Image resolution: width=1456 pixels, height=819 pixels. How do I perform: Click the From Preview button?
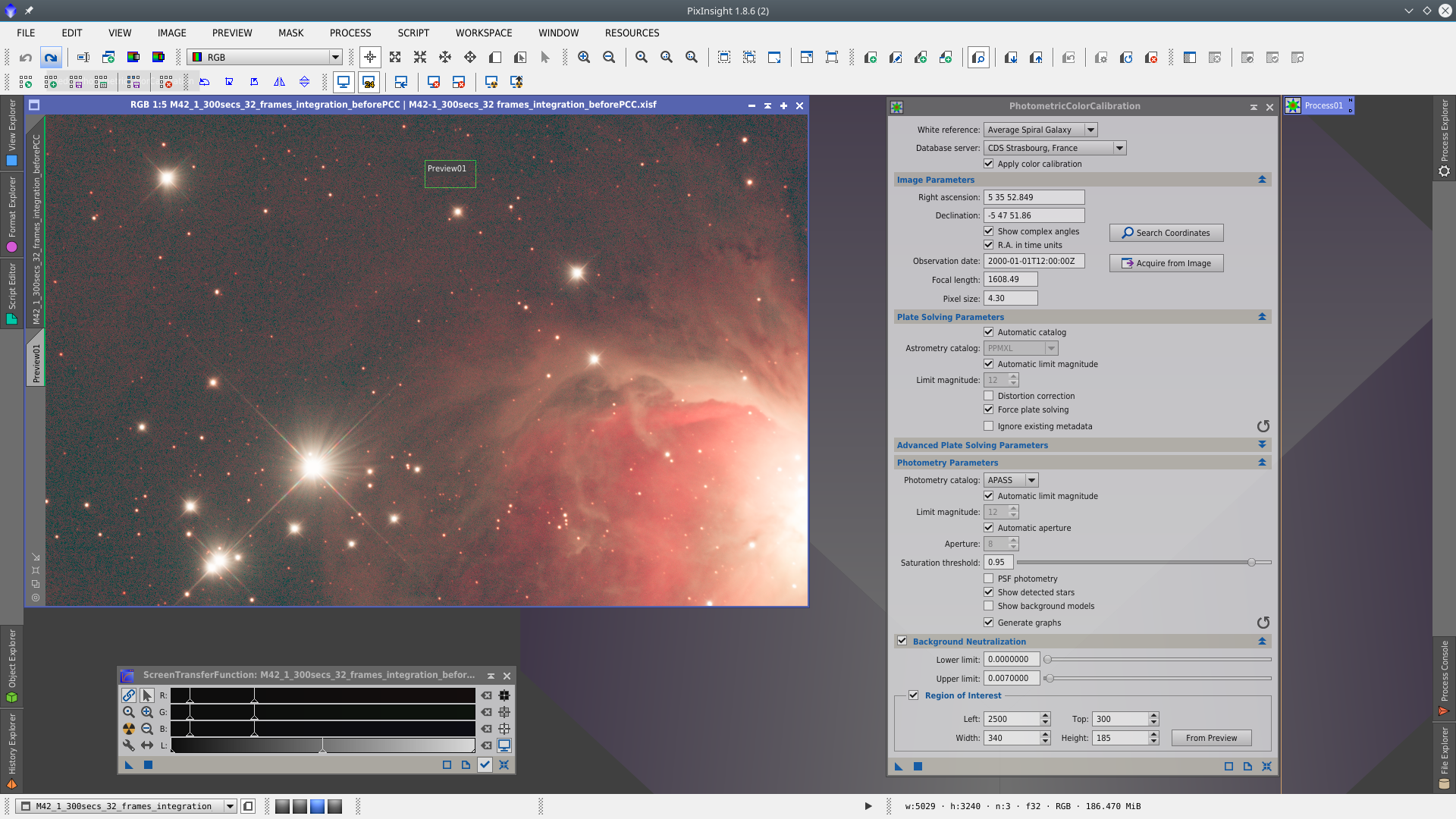1211,738
